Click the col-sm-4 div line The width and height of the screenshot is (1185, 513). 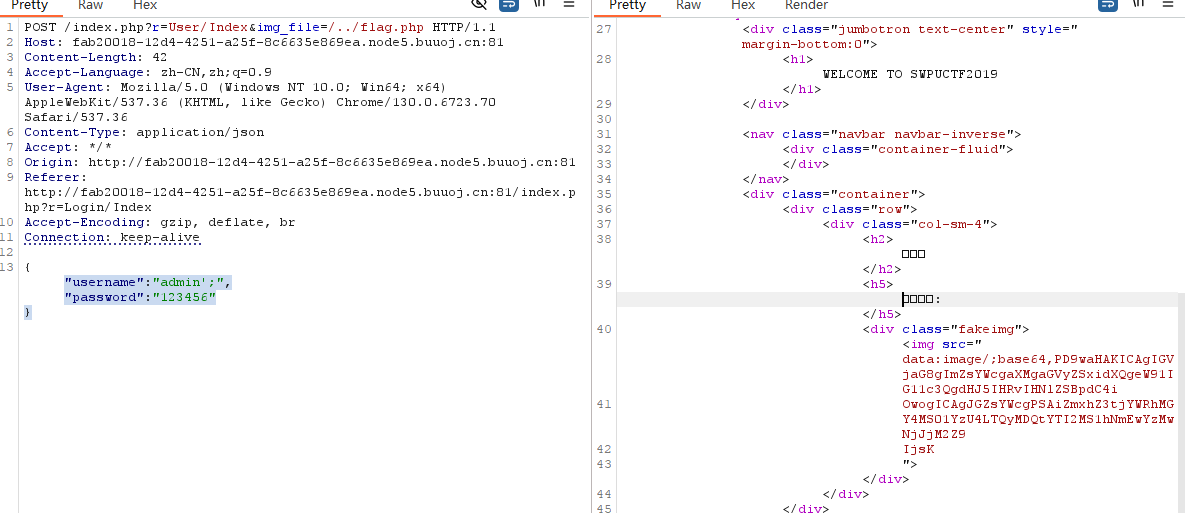(x=910, y=224)
